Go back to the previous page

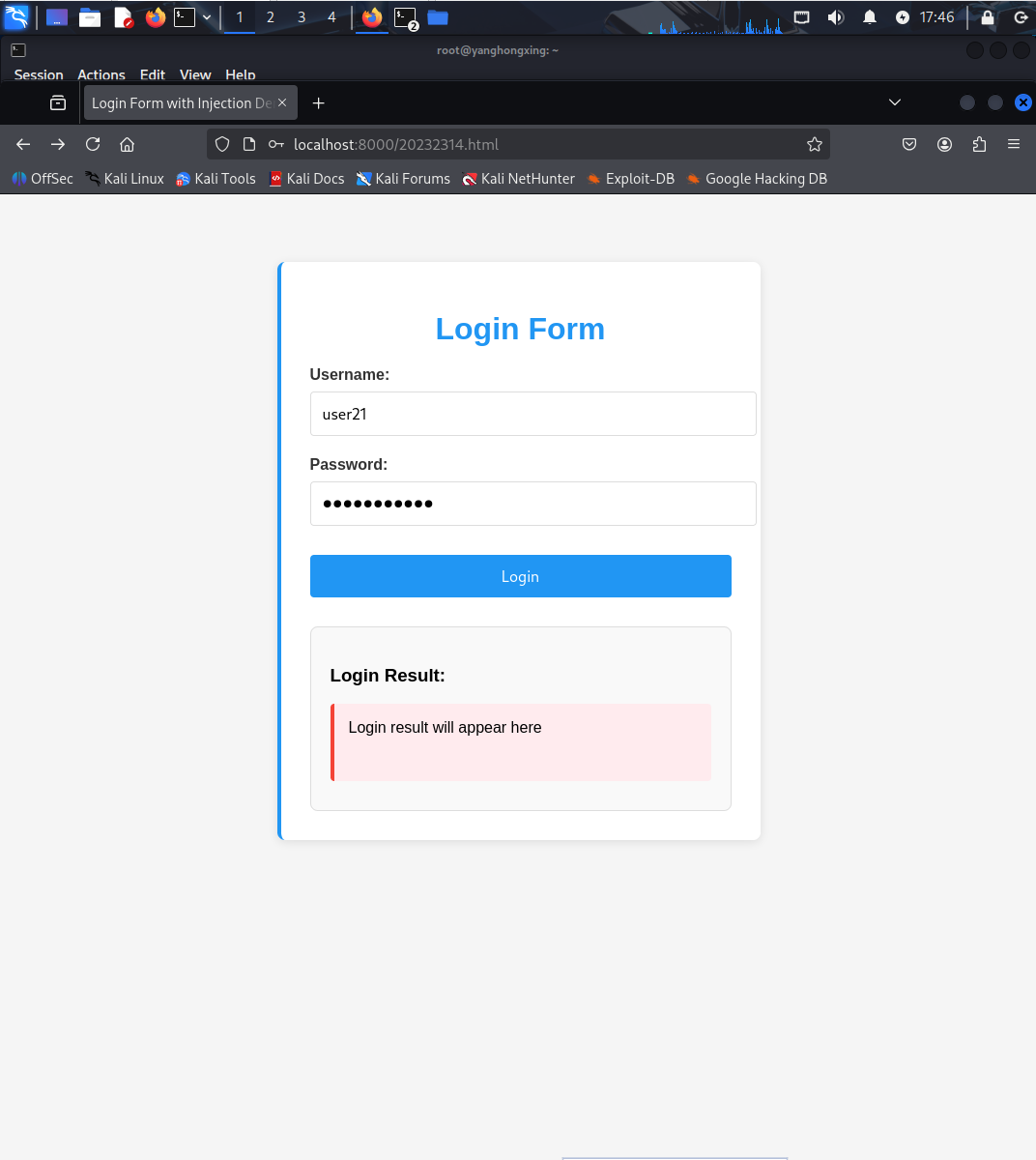(23, 144)
